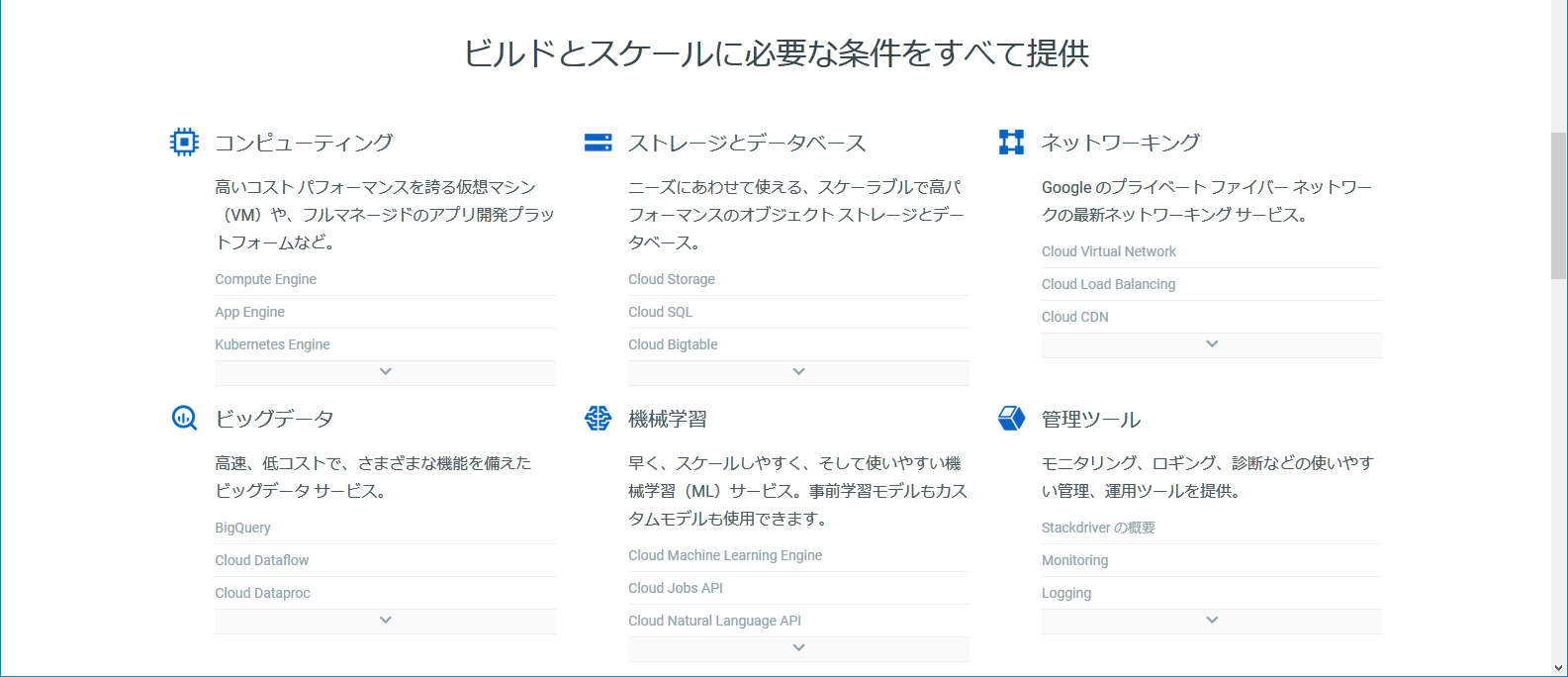The width and height of the screenshot is (1568, 677).
Task: Open the Cloud Dataproc link
Action: 262,593
